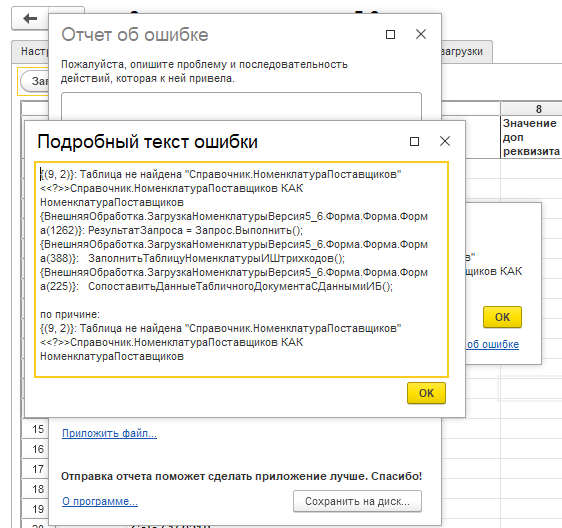Click the back arrow navigation button
Image resolution: width=562 pixels, height=528 pixels.
pyautogui.click(x=30, y=18)
